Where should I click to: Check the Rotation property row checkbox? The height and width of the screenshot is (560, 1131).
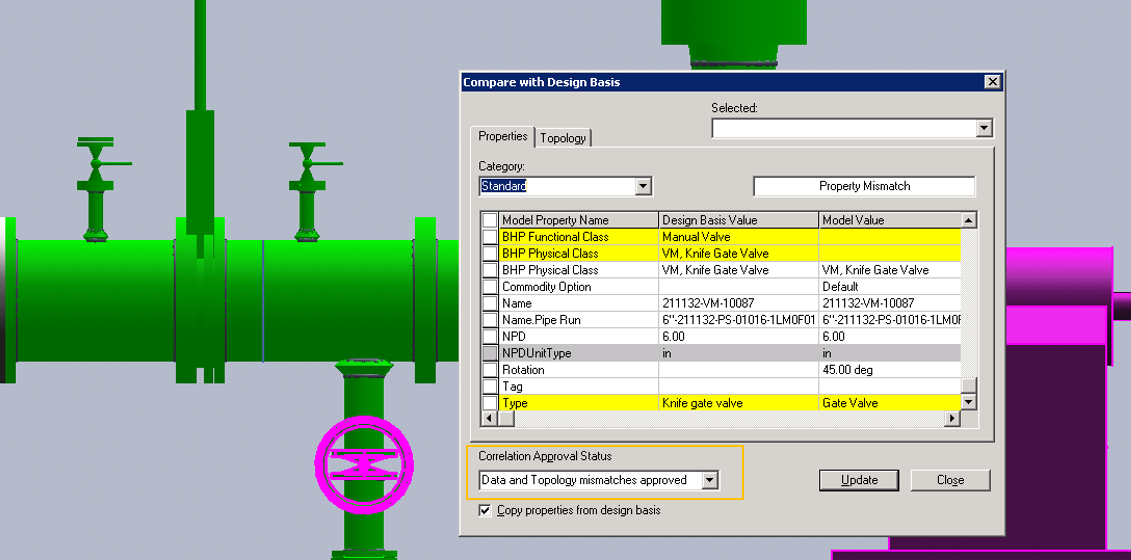click(x=489, y=370)
